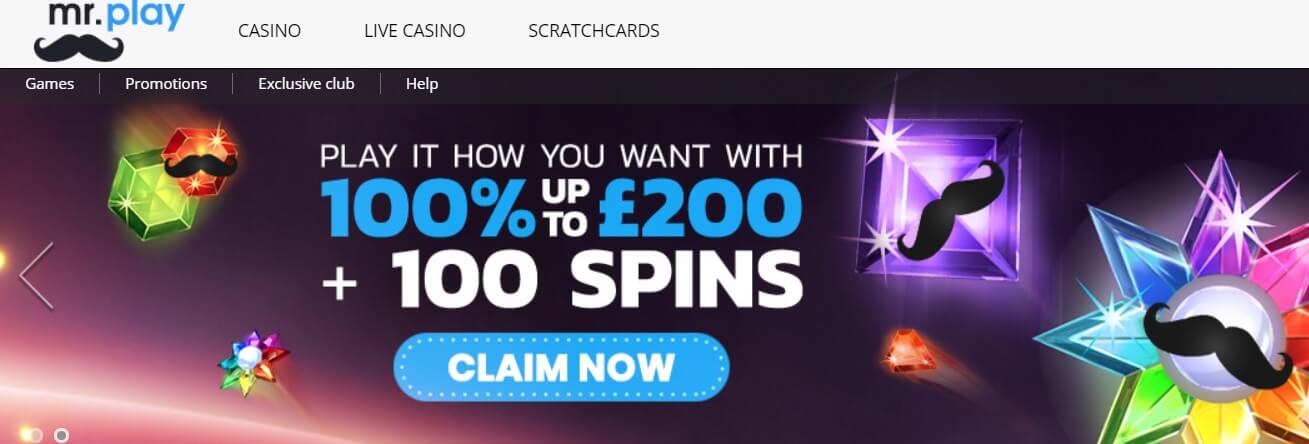Screen dimensions: 1309x444
Task: Click the mr.play mustache logo
Action: click(107, 33)
